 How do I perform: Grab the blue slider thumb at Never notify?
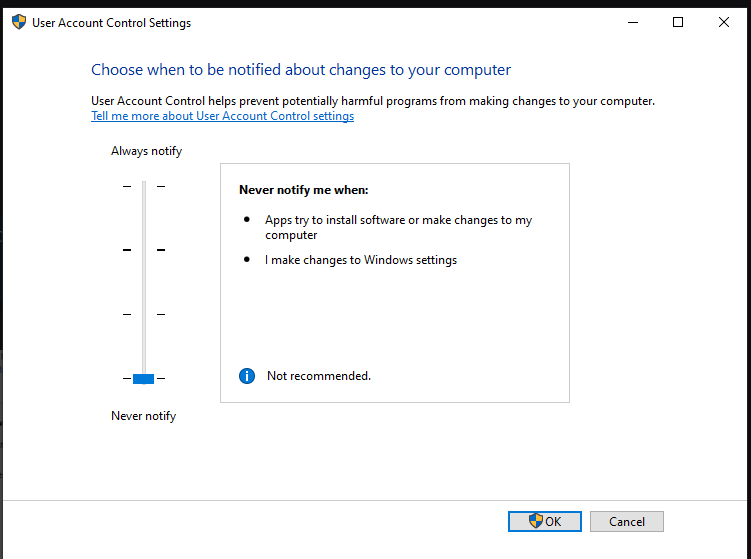143,378
